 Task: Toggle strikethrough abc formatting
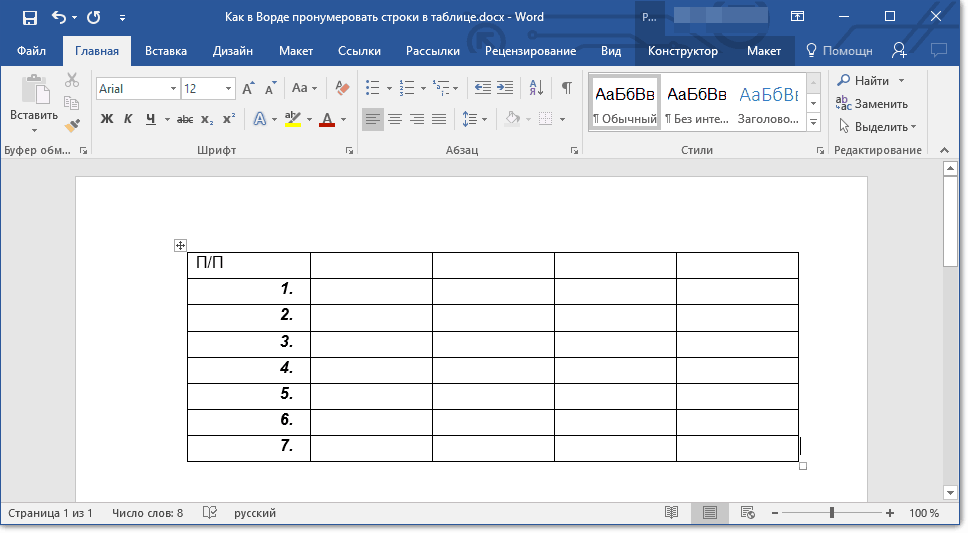click(x=184, y=119)
